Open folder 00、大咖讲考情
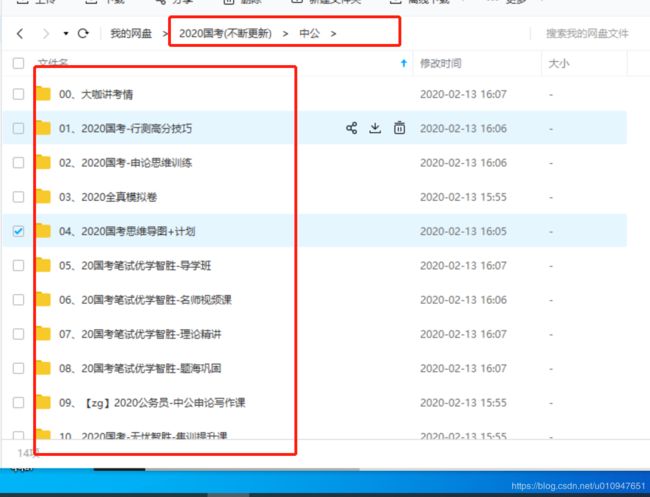 click(96, 95)
